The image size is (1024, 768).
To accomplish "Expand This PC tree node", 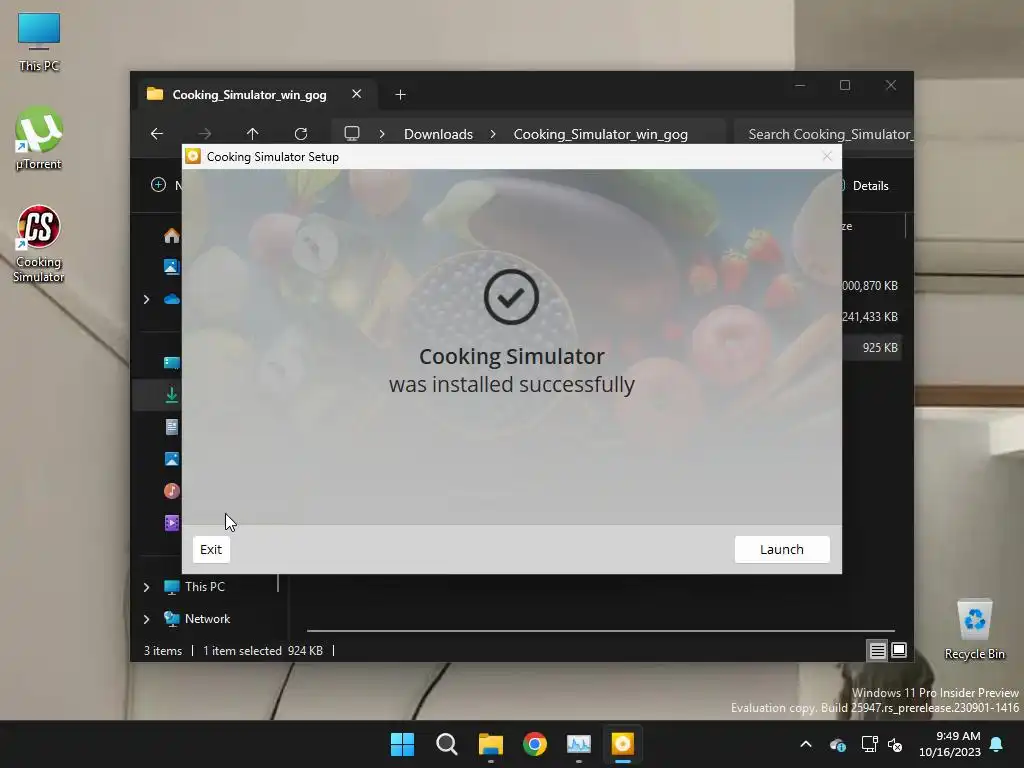I will point(146,586).
